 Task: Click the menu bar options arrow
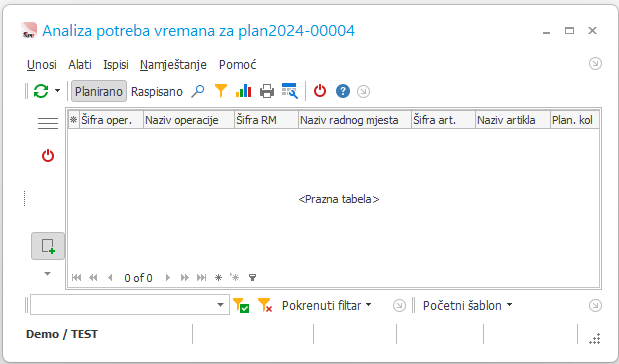coord(595,64)
